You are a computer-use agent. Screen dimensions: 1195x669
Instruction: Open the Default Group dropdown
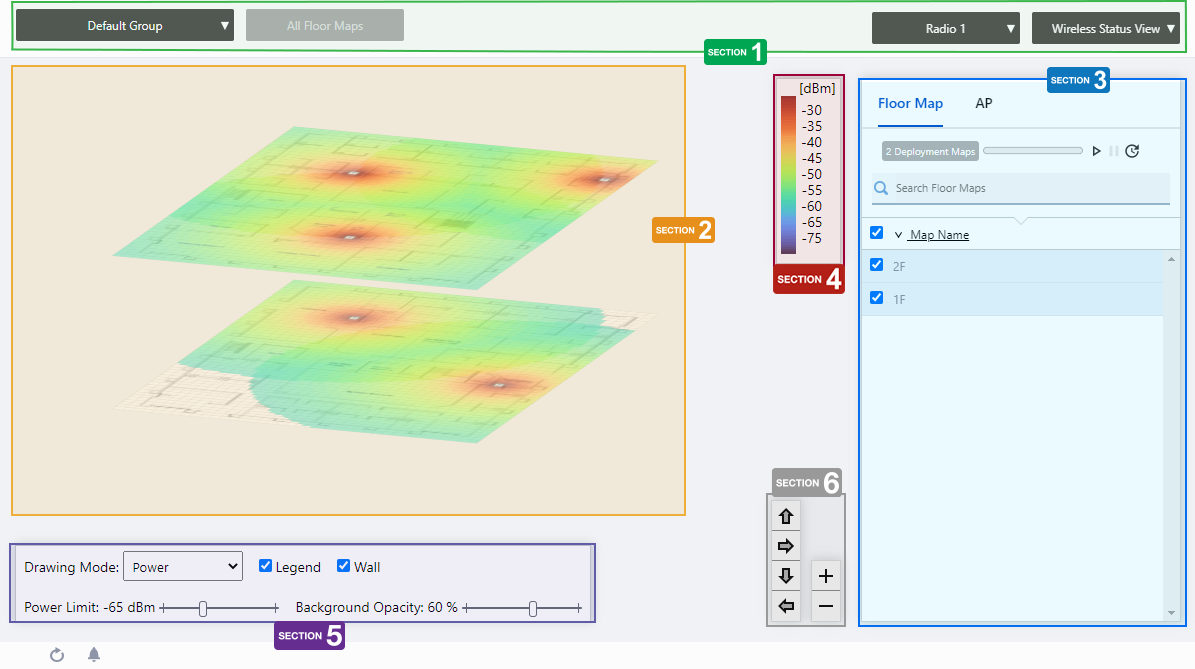point(125,26)
